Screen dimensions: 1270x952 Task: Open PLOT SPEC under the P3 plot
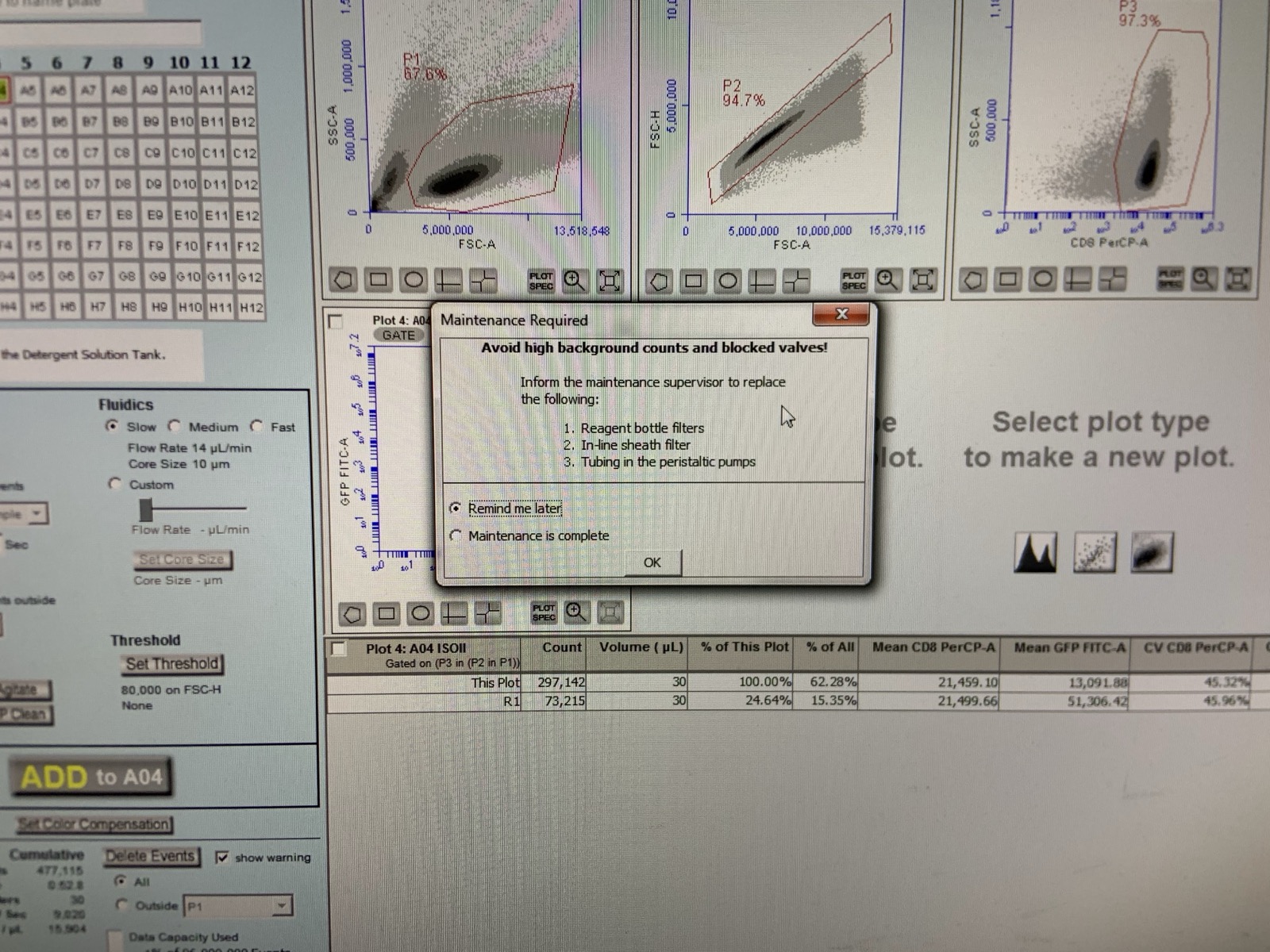pos(1170,278)
